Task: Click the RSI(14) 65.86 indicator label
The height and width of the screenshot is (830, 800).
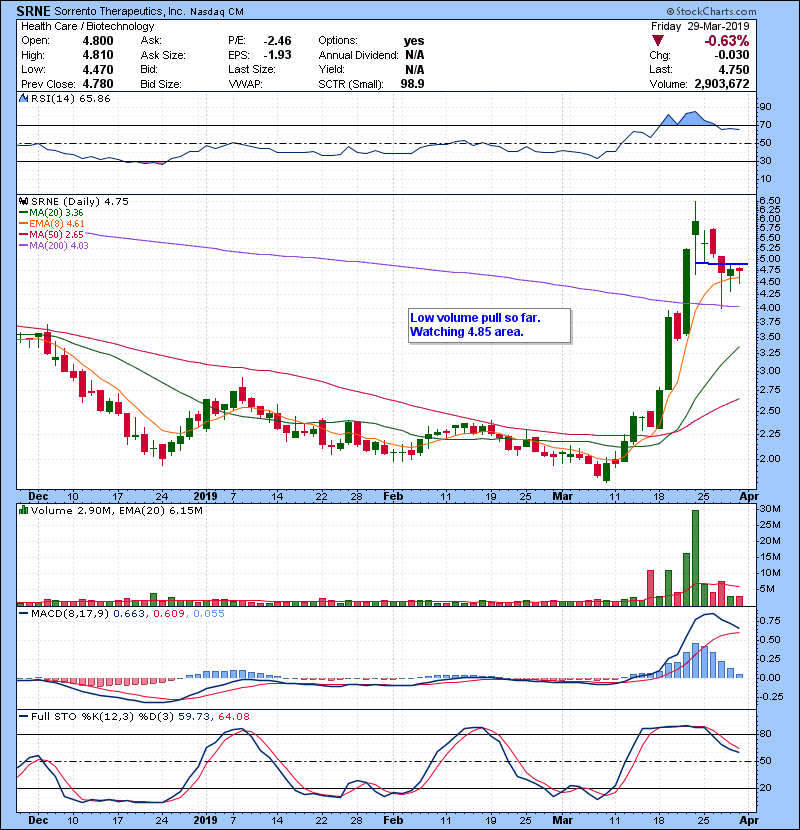Action: 70,98
